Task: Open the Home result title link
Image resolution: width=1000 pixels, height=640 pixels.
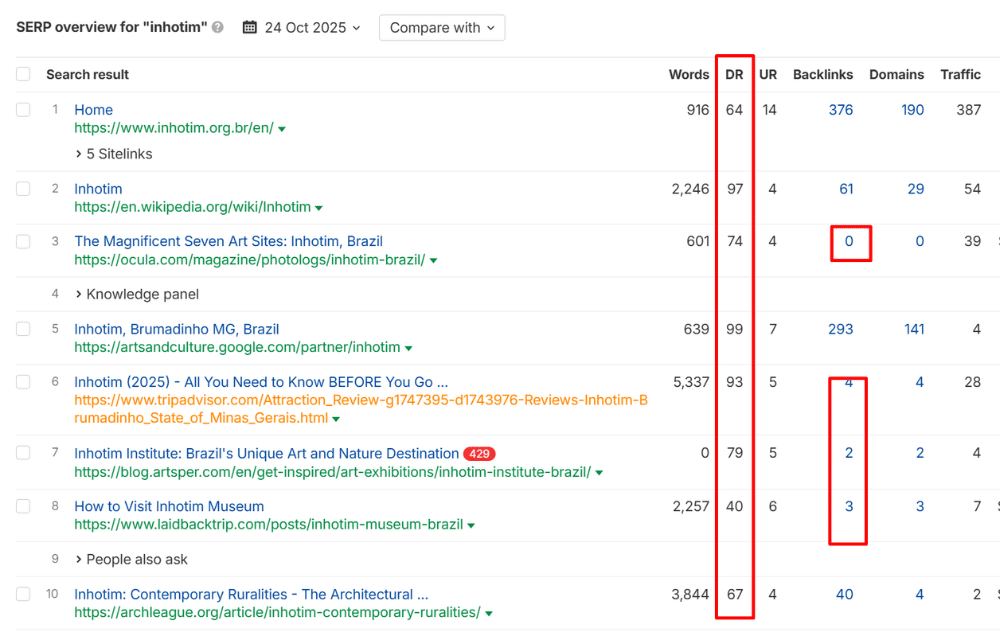Action: 94,110
